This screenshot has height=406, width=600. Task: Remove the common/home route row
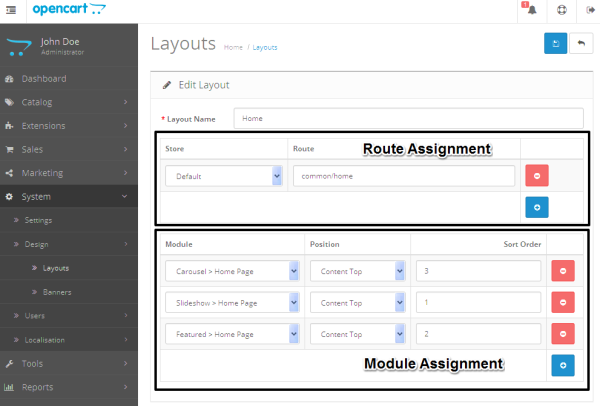[x=536, y=176]
